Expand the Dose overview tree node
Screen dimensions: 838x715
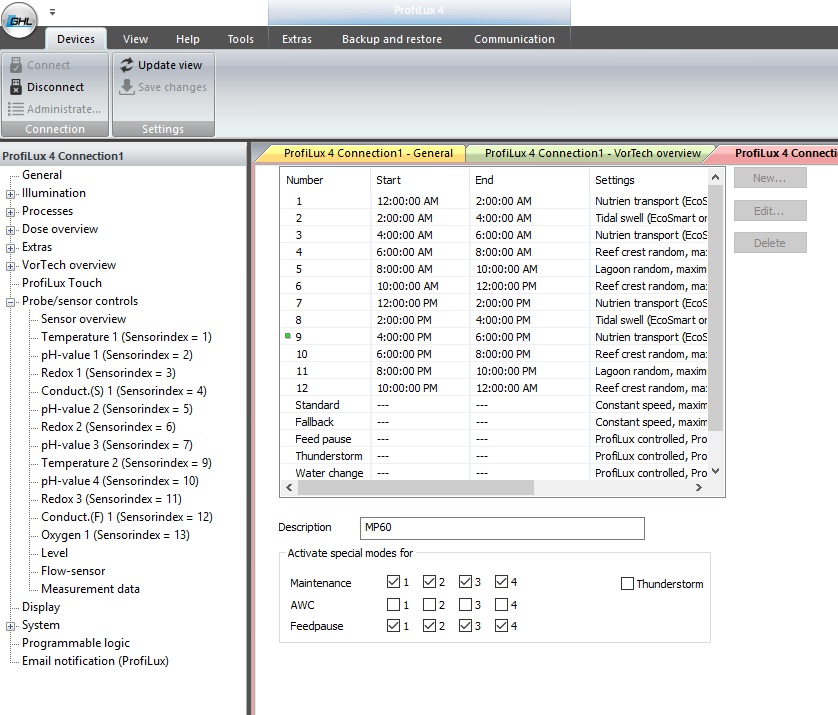10,230
